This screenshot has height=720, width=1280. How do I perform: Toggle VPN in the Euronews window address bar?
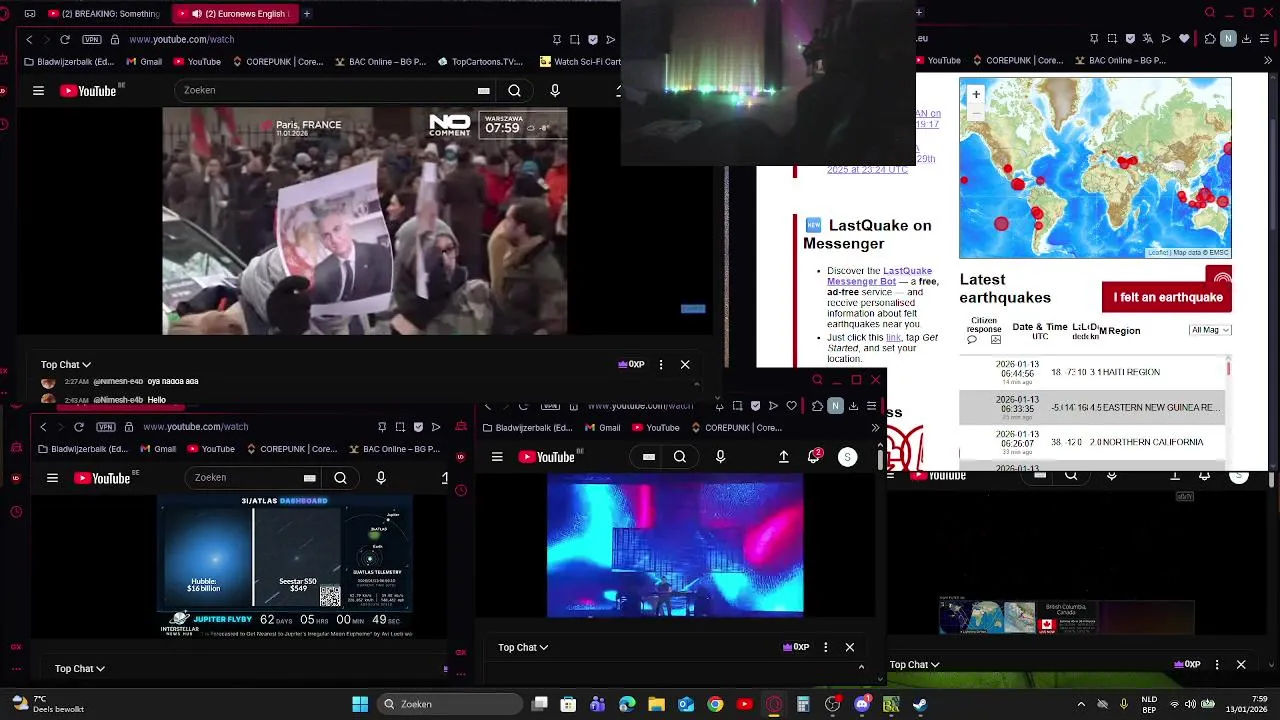tap(92, 39)
